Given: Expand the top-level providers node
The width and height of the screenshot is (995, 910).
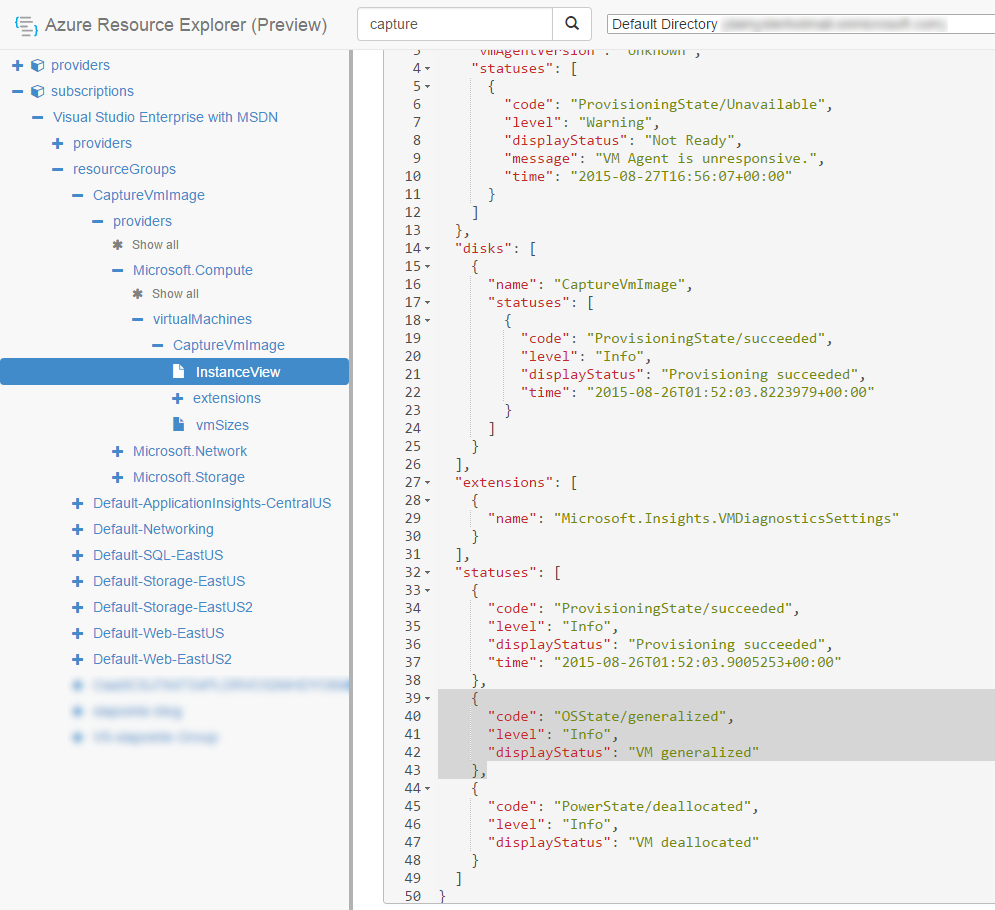Looking at the screenshot, I should click(18, 65).
